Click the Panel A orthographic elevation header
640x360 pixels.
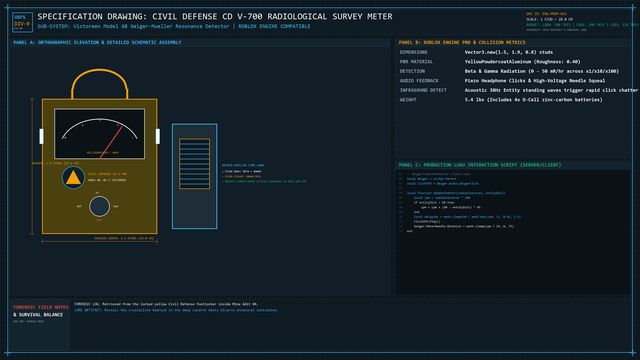[97, 42]
